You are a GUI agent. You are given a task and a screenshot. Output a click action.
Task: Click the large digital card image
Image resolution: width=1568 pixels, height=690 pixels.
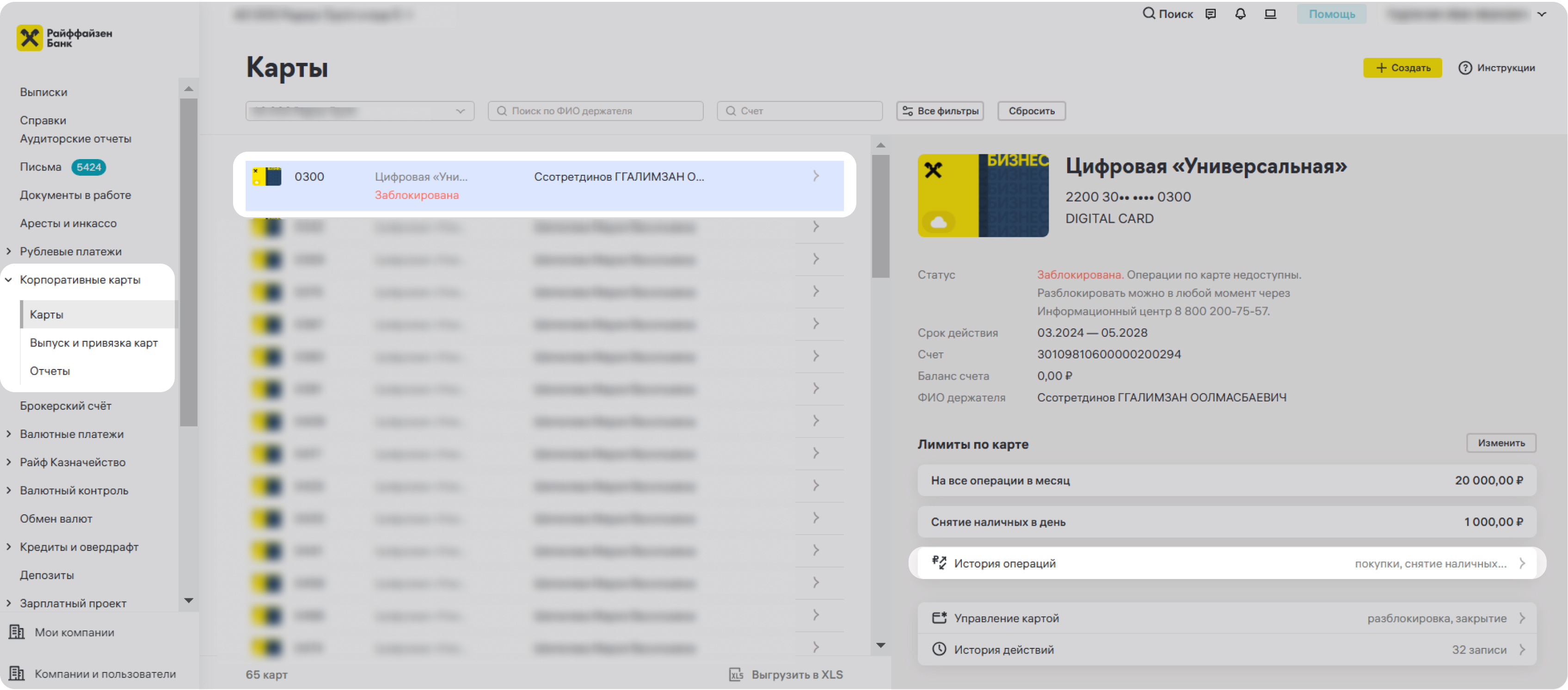click(983, 195)
